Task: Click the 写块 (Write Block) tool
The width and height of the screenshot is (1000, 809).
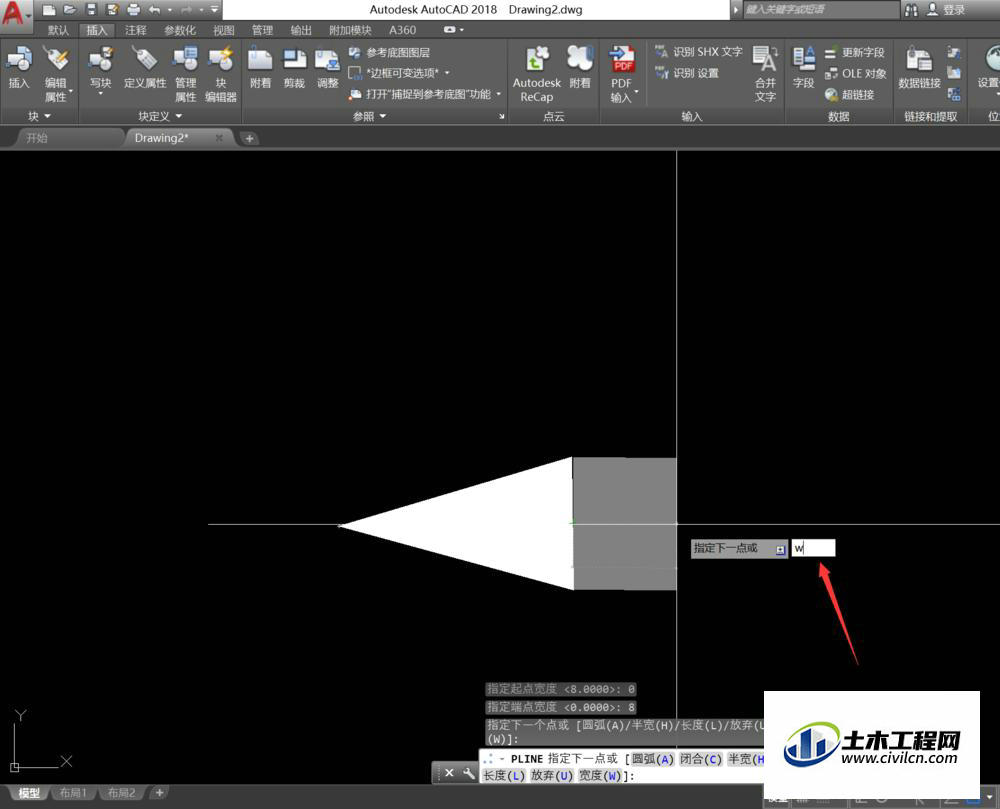Action: [x=100, y=70]
